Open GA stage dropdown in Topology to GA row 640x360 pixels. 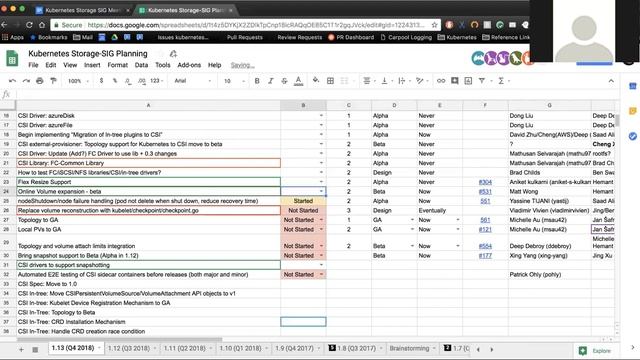(412, 220)
